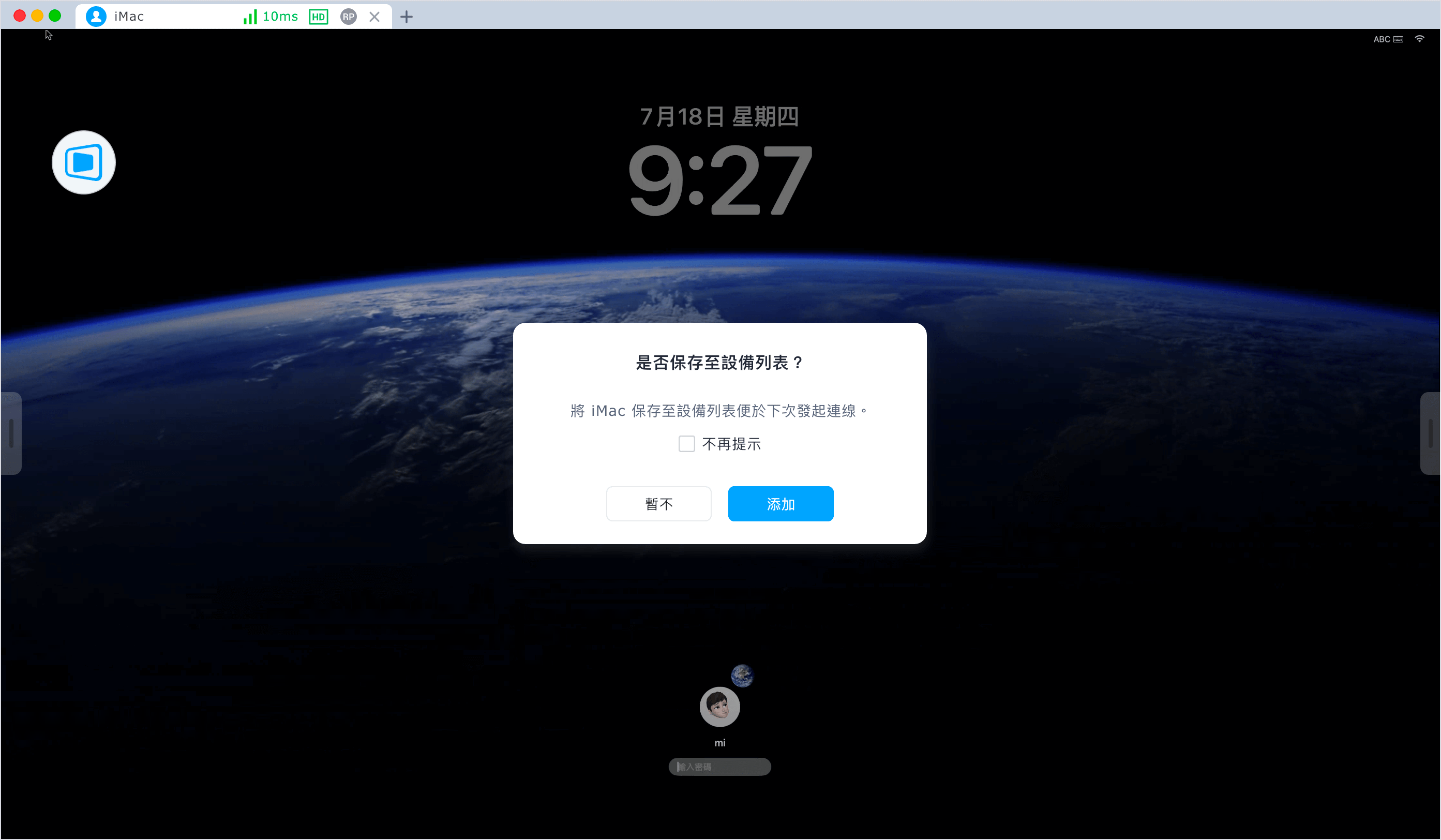Close the iMac session tab

[374, 17]
